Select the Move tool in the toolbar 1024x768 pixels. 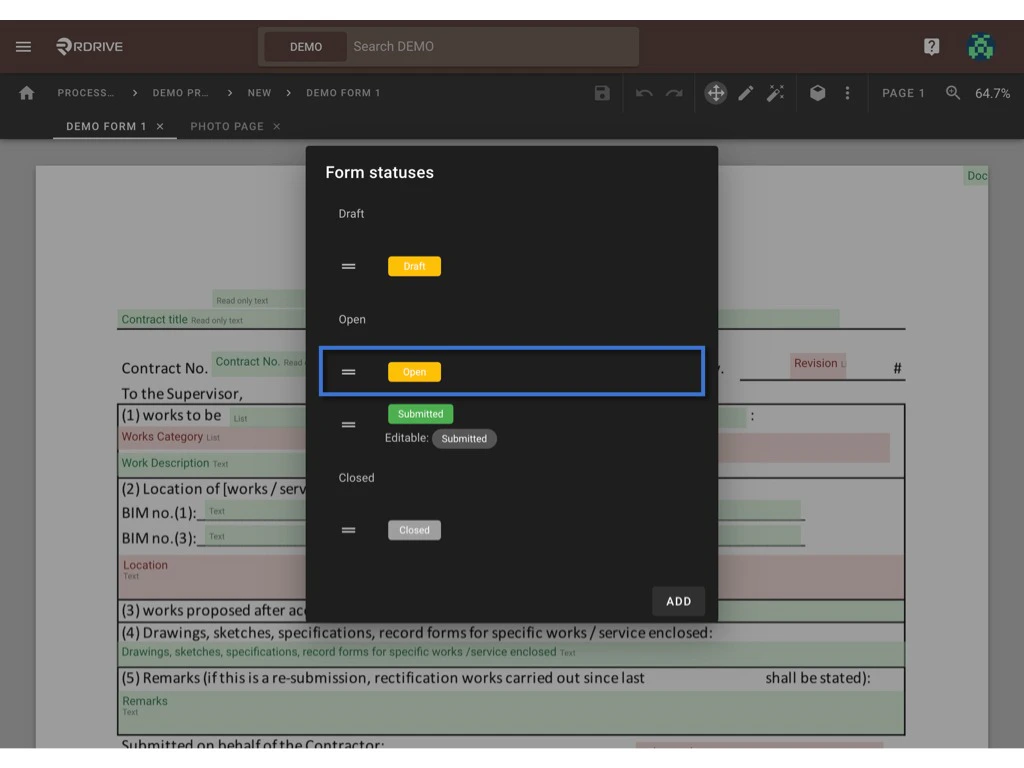click(x=715, y=92)
